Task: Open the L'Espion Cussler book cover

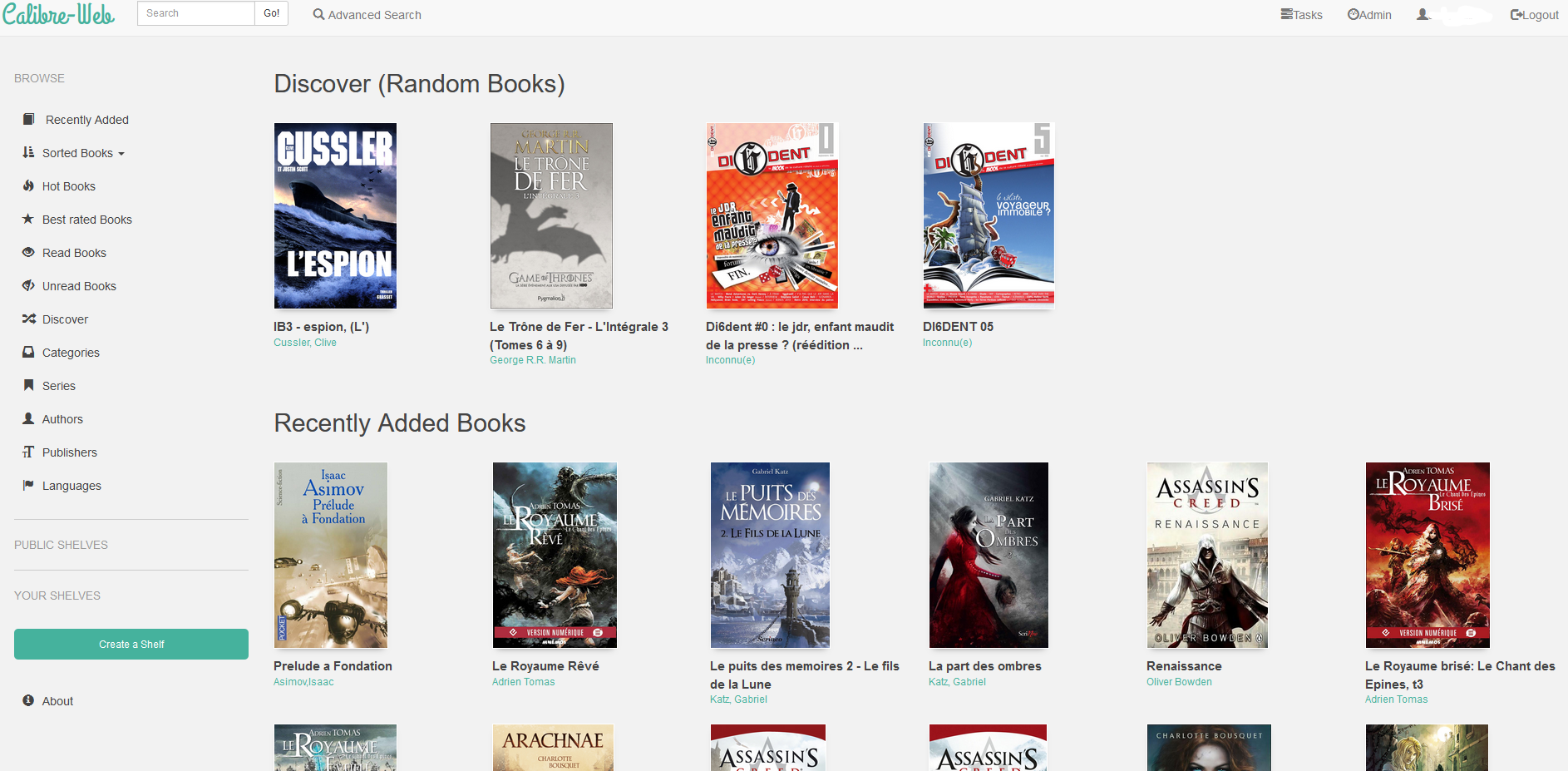Action: [x=335, y=216]
